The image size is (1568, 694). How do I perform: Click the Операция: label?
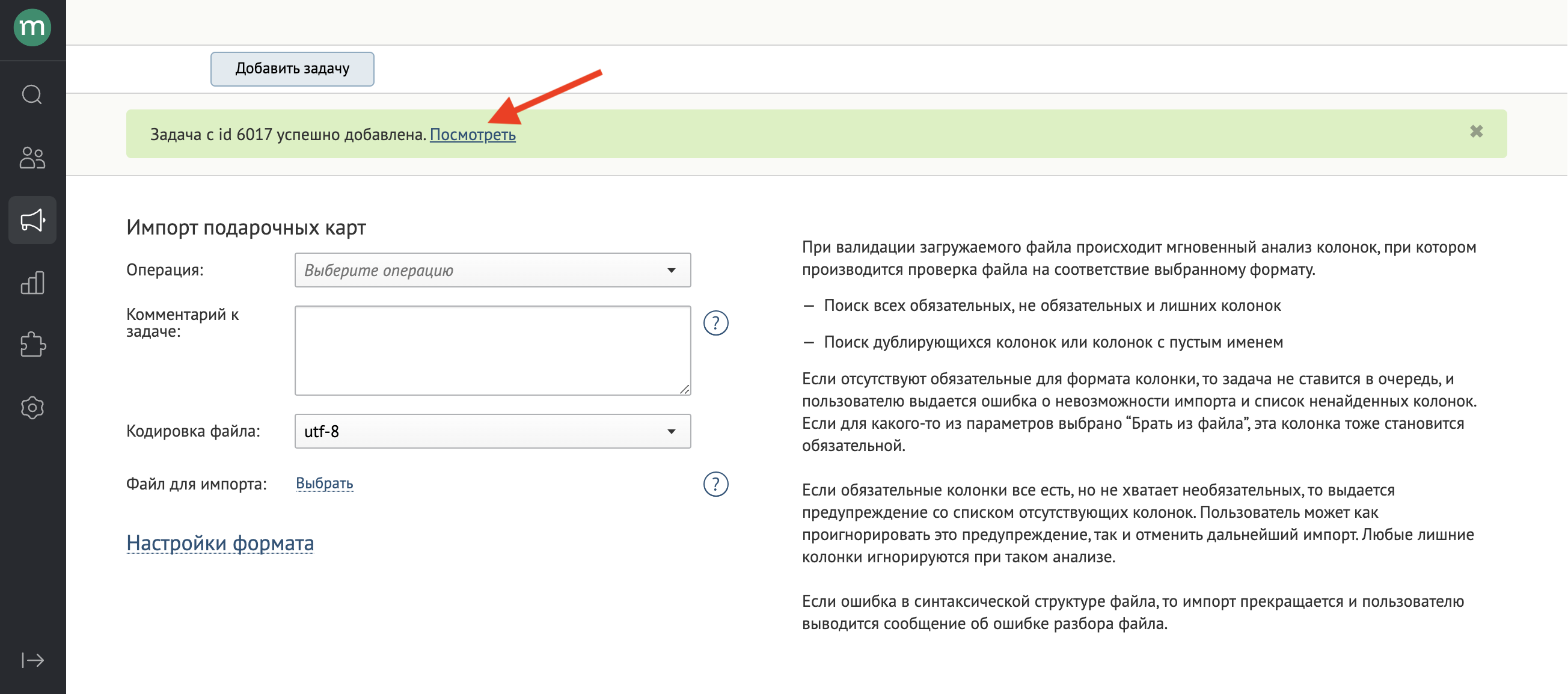point(165,269)
